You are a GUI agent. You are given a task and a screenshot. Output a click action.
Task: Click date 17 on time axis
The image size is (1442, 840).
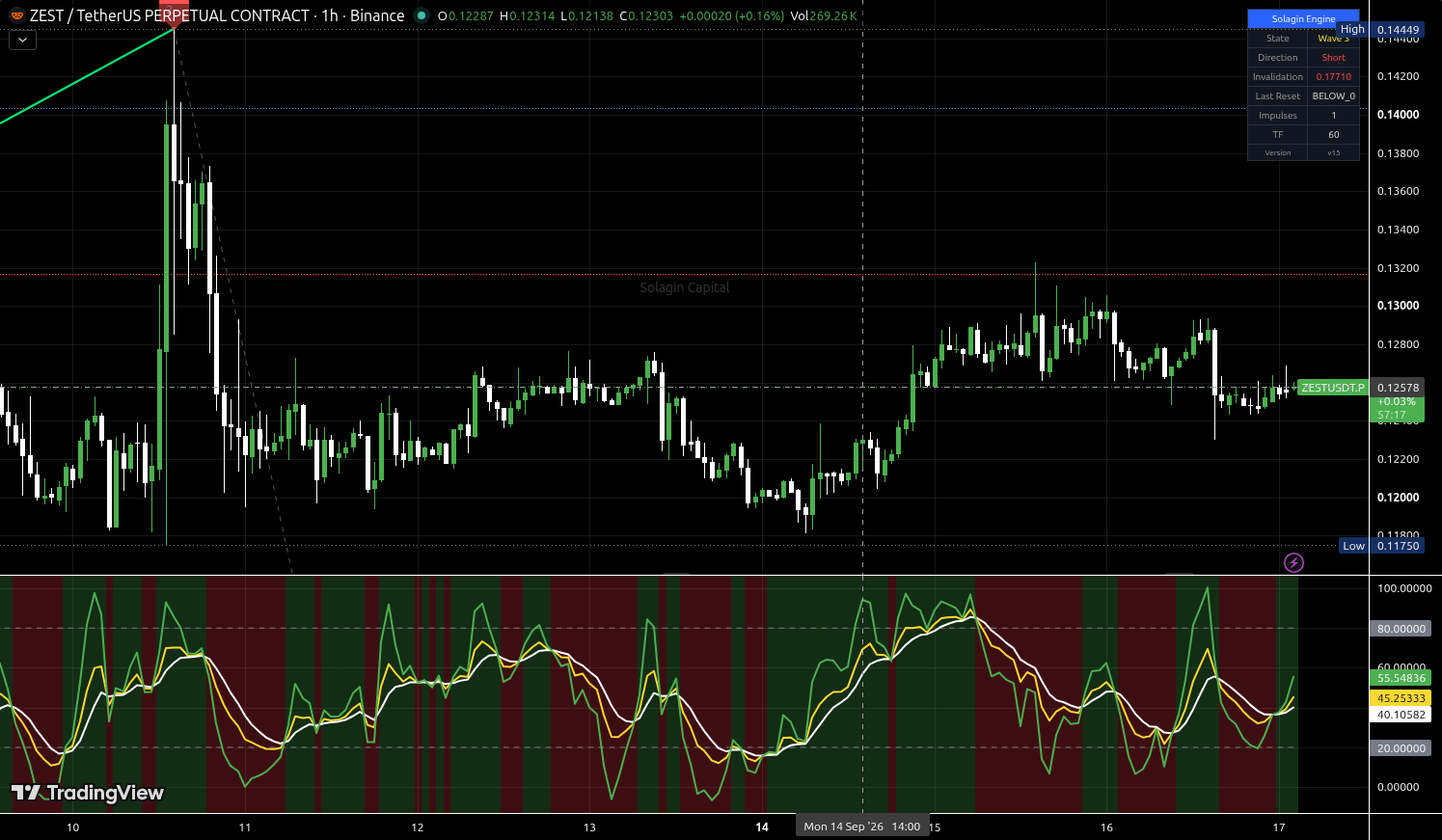tap(1279, 827)
